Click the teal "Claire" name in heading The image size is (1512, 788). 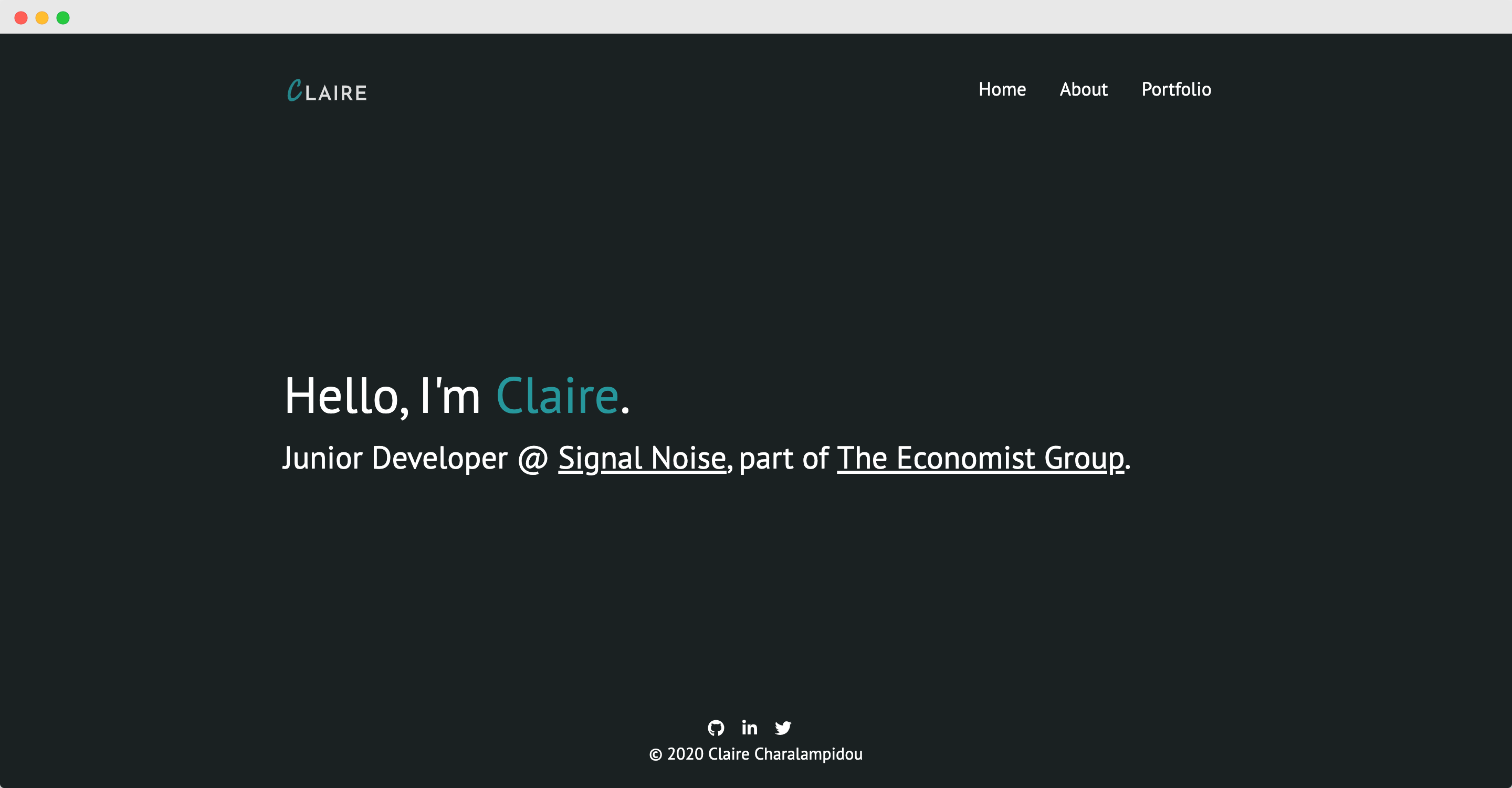click(558, 396)
